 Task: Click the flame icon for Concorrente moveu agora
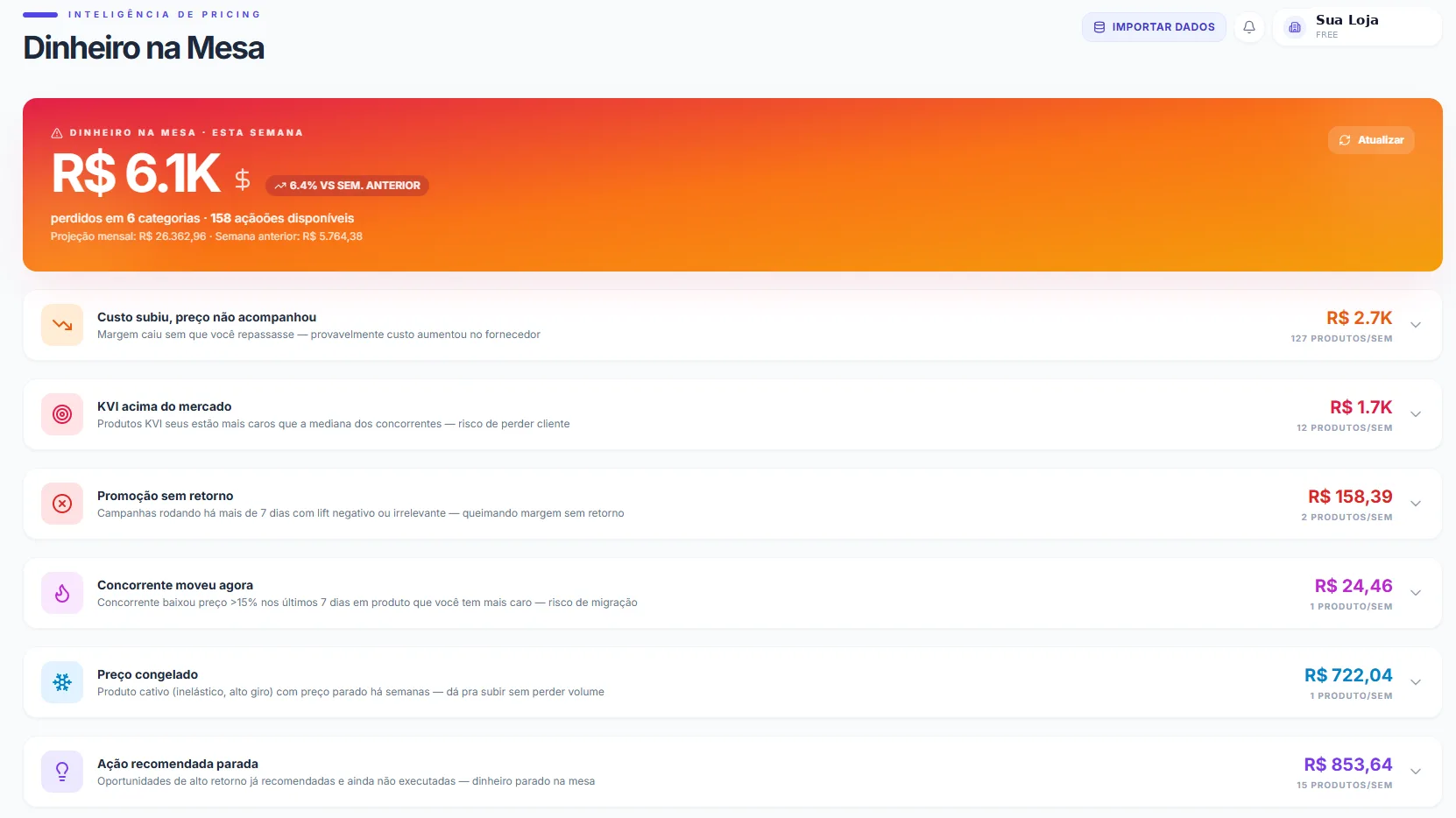(x=62, y=593)
